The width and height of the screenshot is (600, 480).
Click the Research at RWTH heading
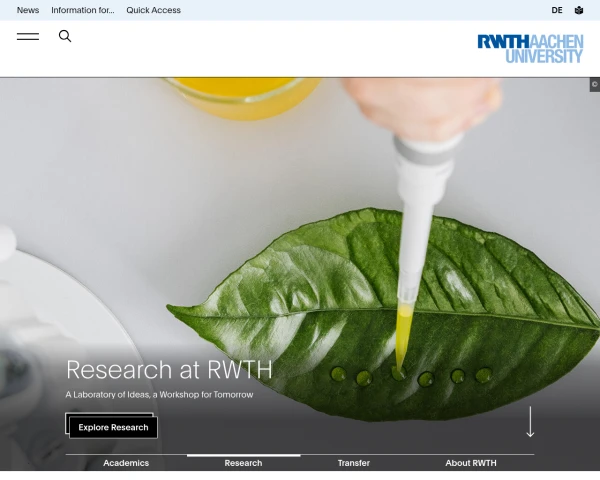coord(169,369)
